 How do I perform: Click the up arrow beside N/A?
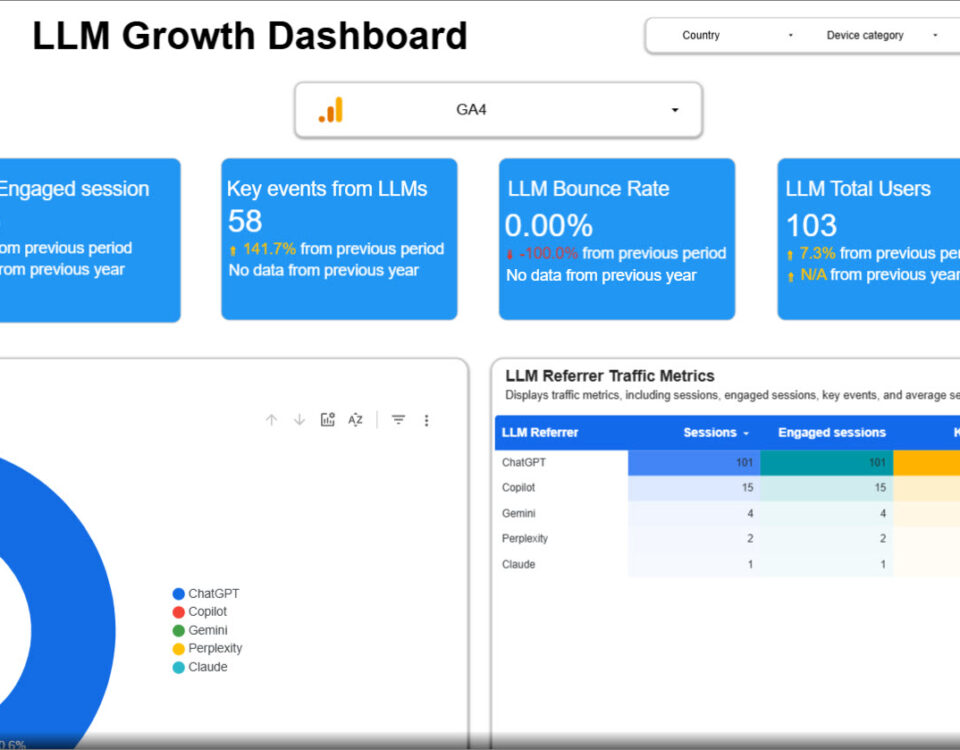[790, 276]
